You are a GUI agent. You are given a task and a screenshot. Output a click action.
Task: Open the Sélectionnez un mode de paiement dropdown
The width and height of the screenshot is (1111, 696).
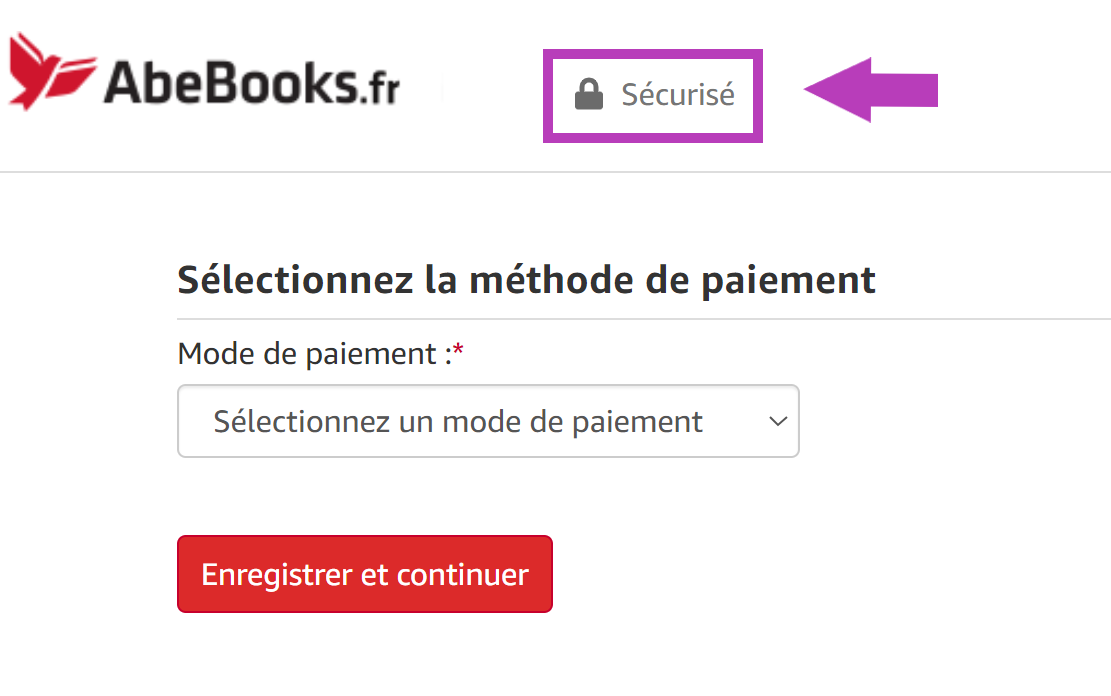pyautogui.click(x=488, y=421)
